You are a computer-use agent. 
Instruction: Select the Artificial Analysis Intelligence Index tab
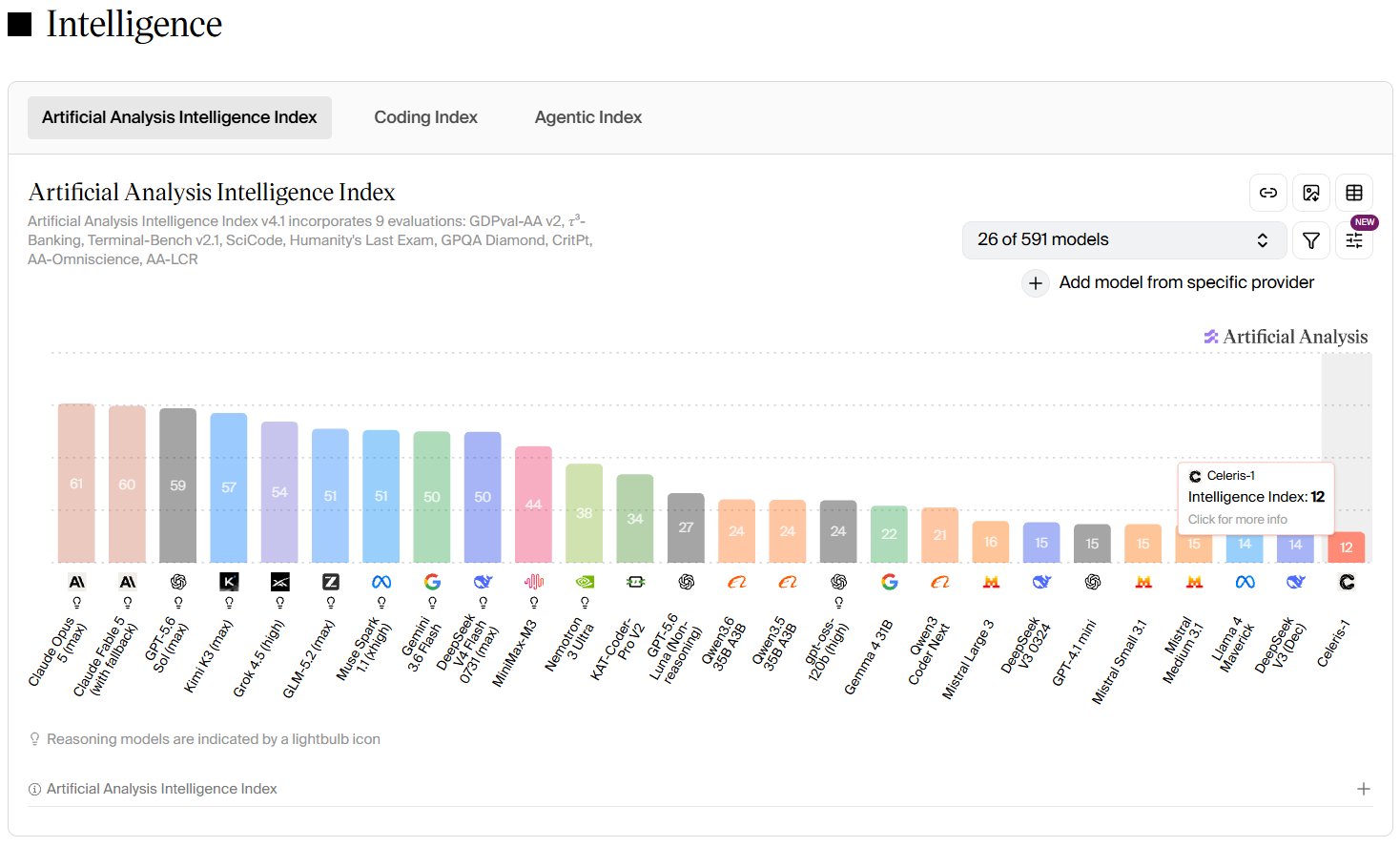[179, 117]
